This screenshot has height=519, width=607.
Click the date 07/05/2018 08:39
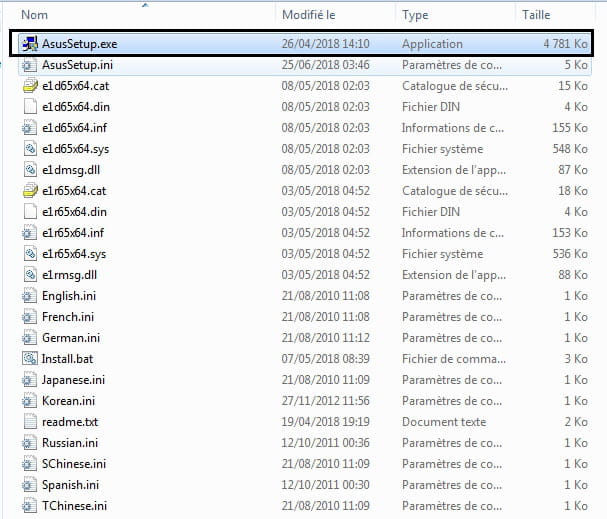point(326,359)
